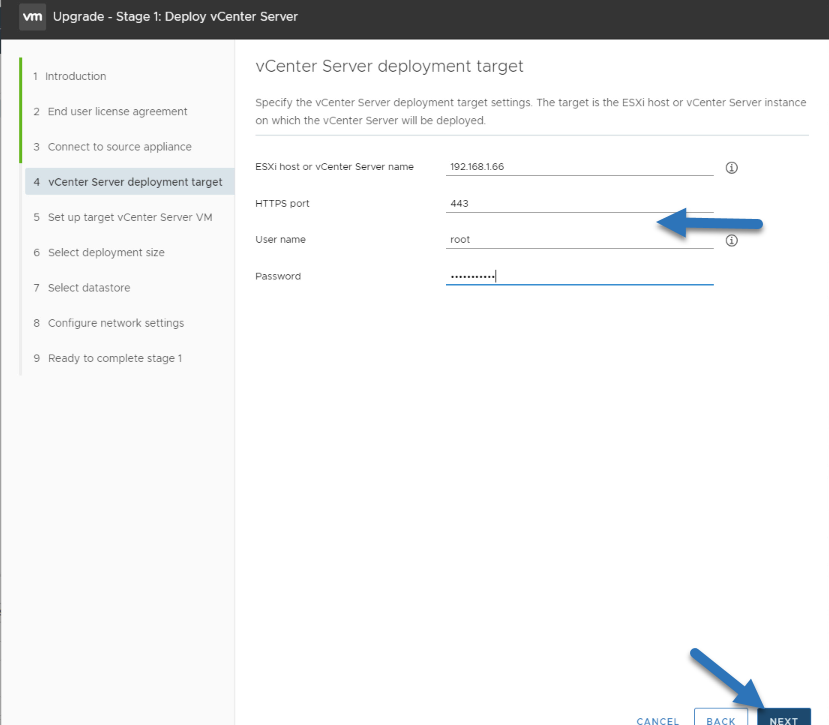829x725 pixels.
Task: Click ESXi host or vCenter Server name field
Action: [x=579, y=167]
